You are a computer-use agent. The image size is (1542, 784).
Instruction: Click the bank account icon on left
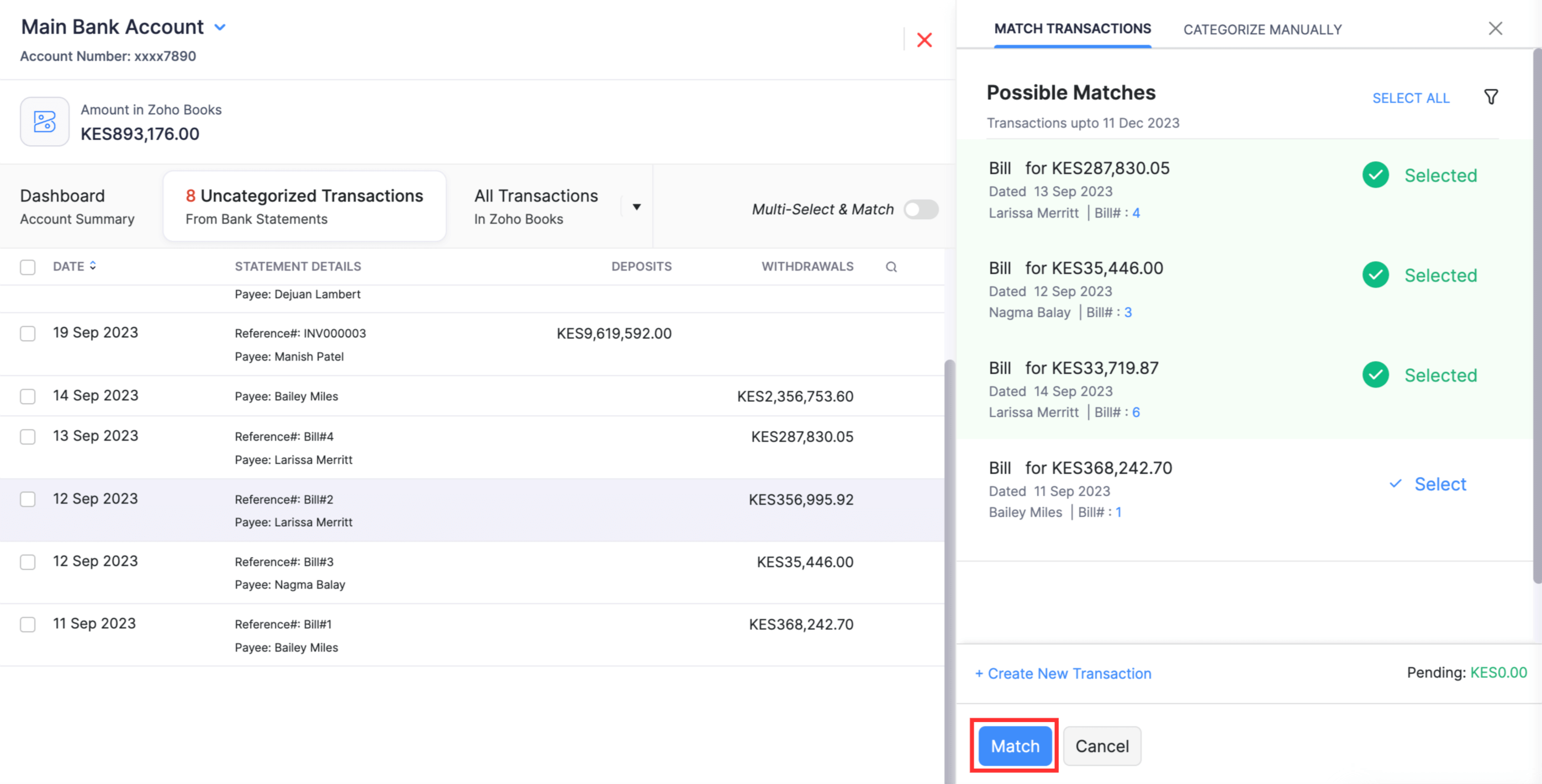pos(44,121)
